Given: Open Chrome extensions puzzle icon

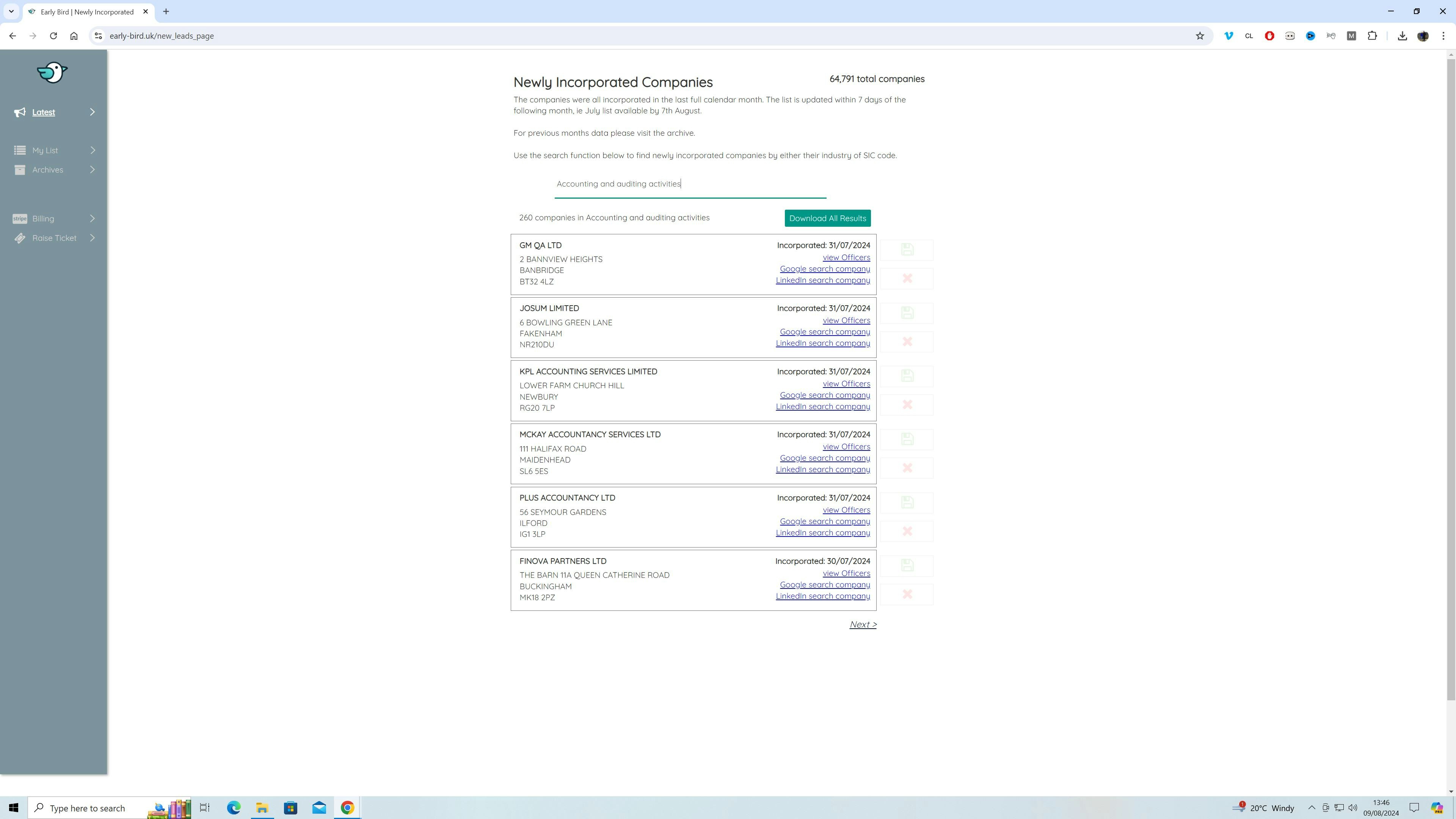Looking at the screenshot, I should coord(1372,36).
